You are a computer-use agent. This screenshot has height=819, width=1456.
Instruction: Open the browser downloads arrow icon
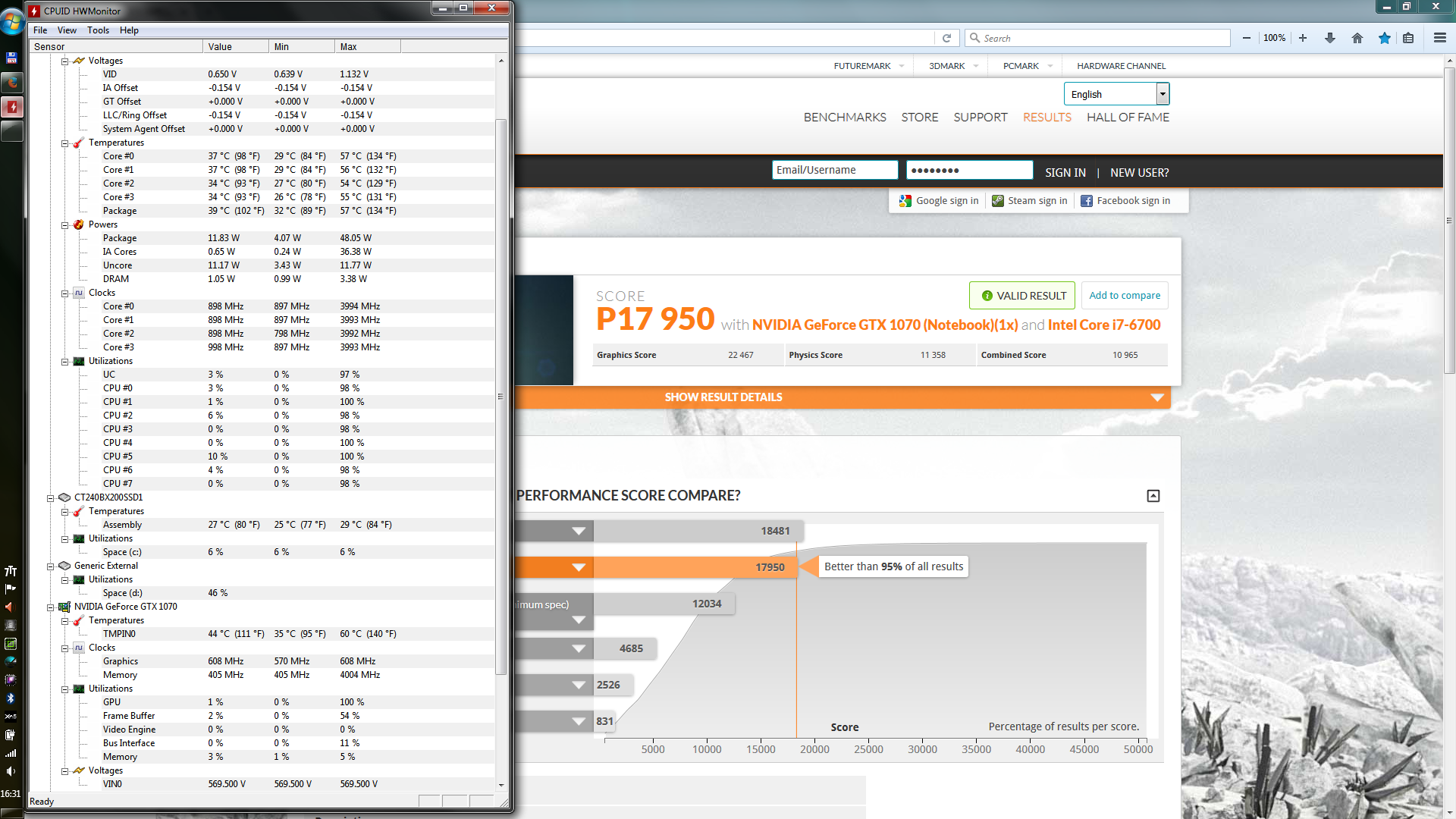click(1330, 38)
